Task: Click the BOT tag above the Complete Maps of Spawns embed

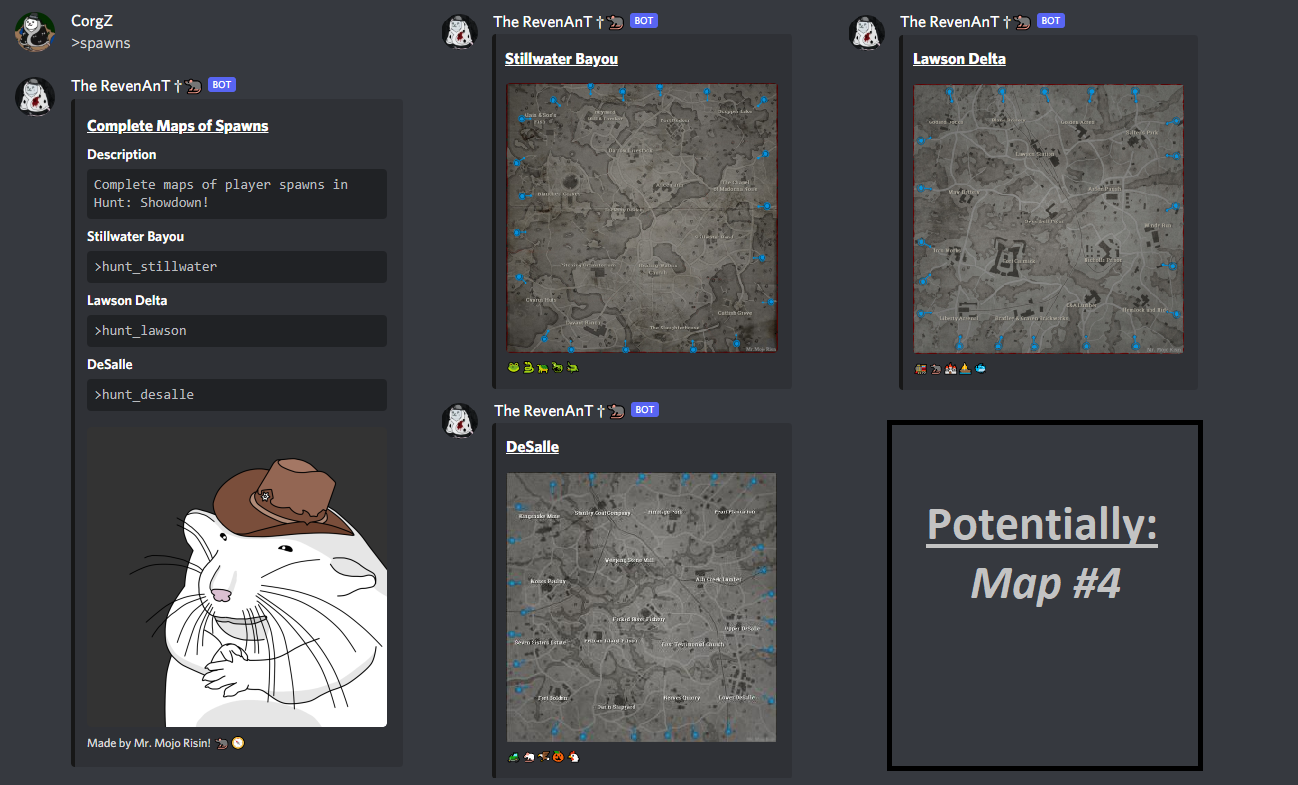Action: click(x=222, y=85)
